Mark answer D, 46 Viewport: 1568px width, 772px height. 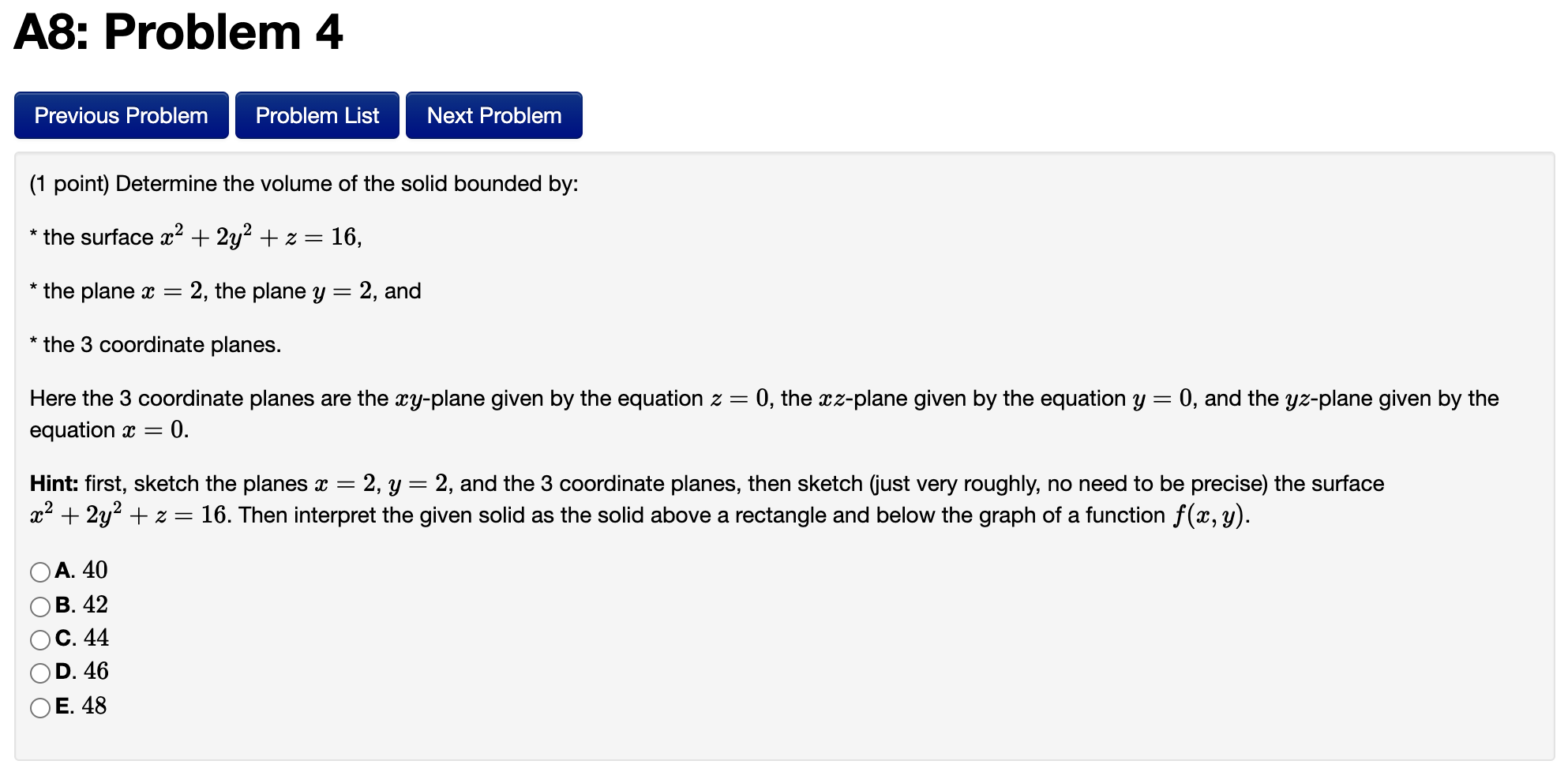[x=40, y=673]
